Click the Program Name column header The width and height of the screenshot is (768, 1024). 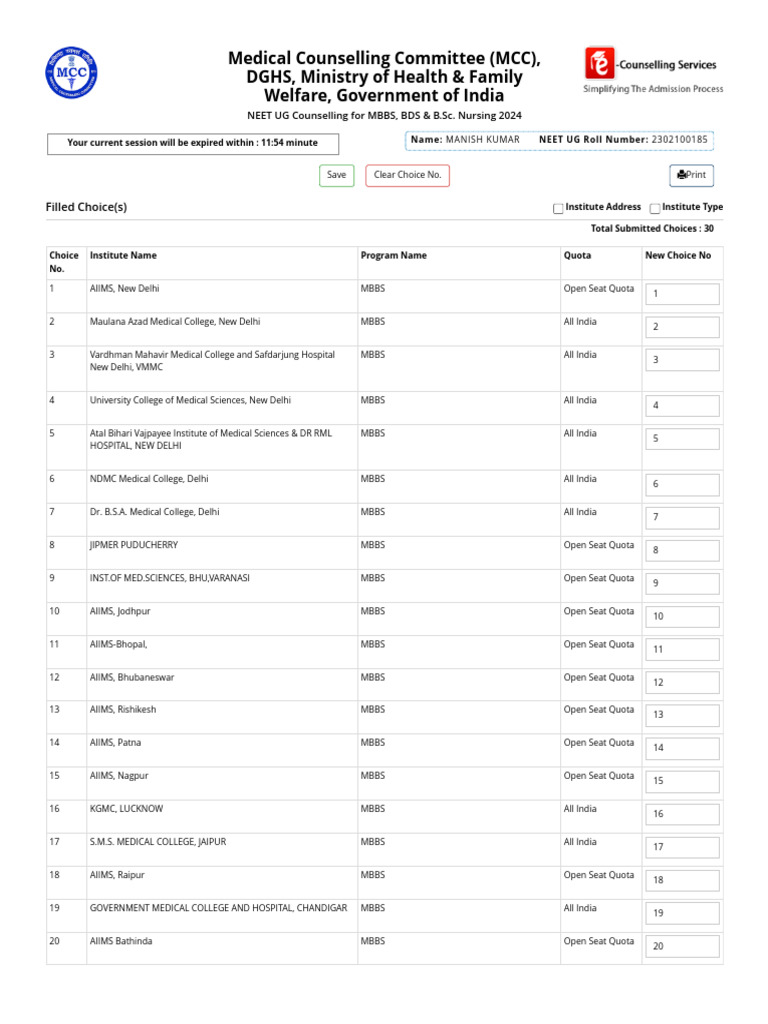tap(393, 256)
